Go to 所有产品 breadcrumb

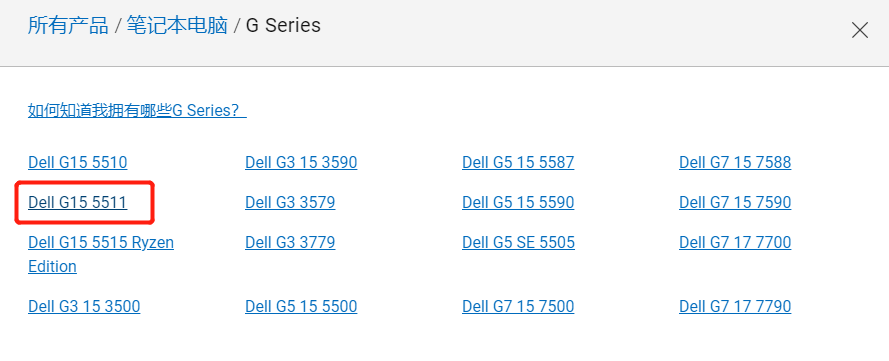click(x=68, y=26)
